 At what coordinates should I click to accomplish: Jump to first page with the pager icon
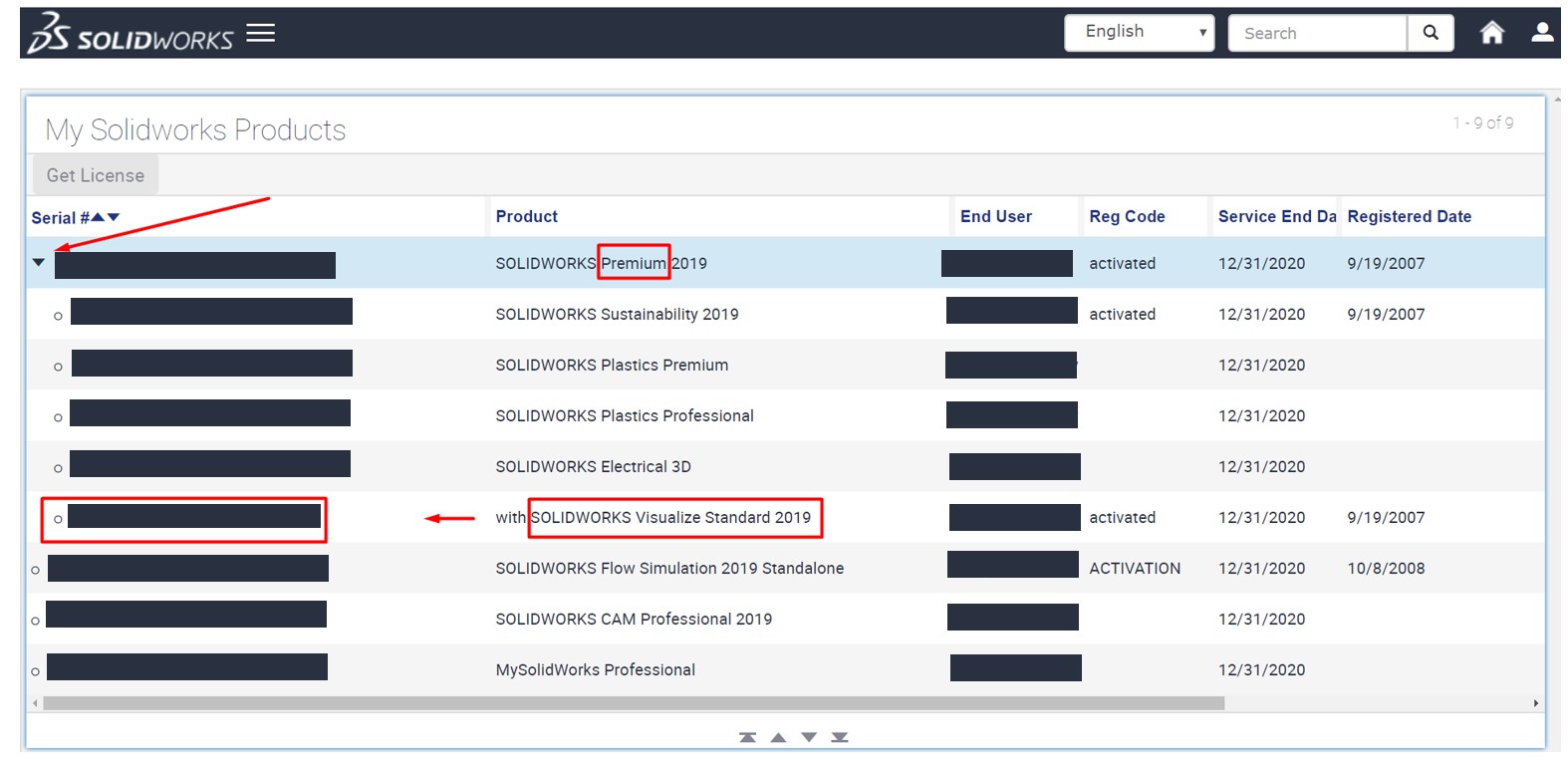click(748, 737)
